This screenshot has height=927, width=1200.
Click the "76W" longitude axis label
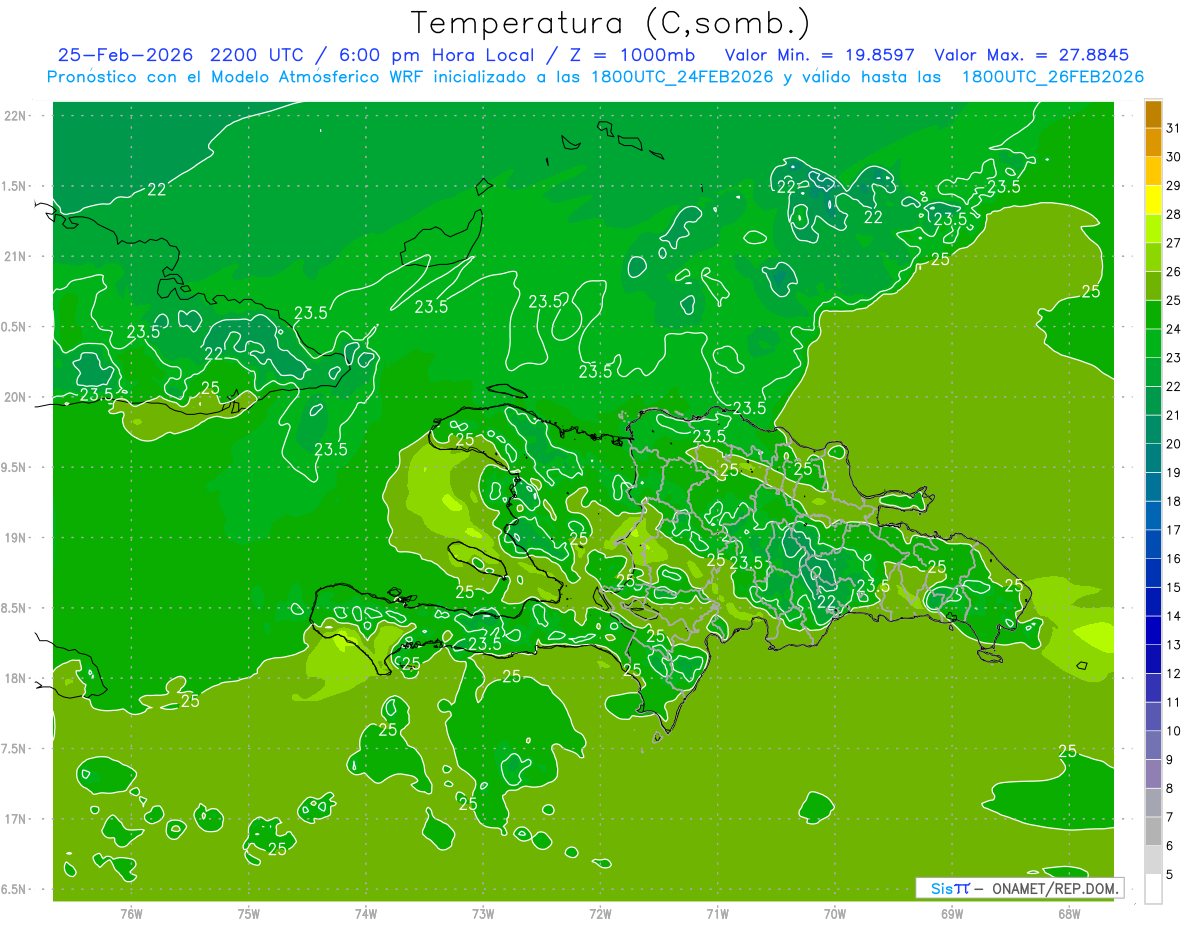[131, 914]
